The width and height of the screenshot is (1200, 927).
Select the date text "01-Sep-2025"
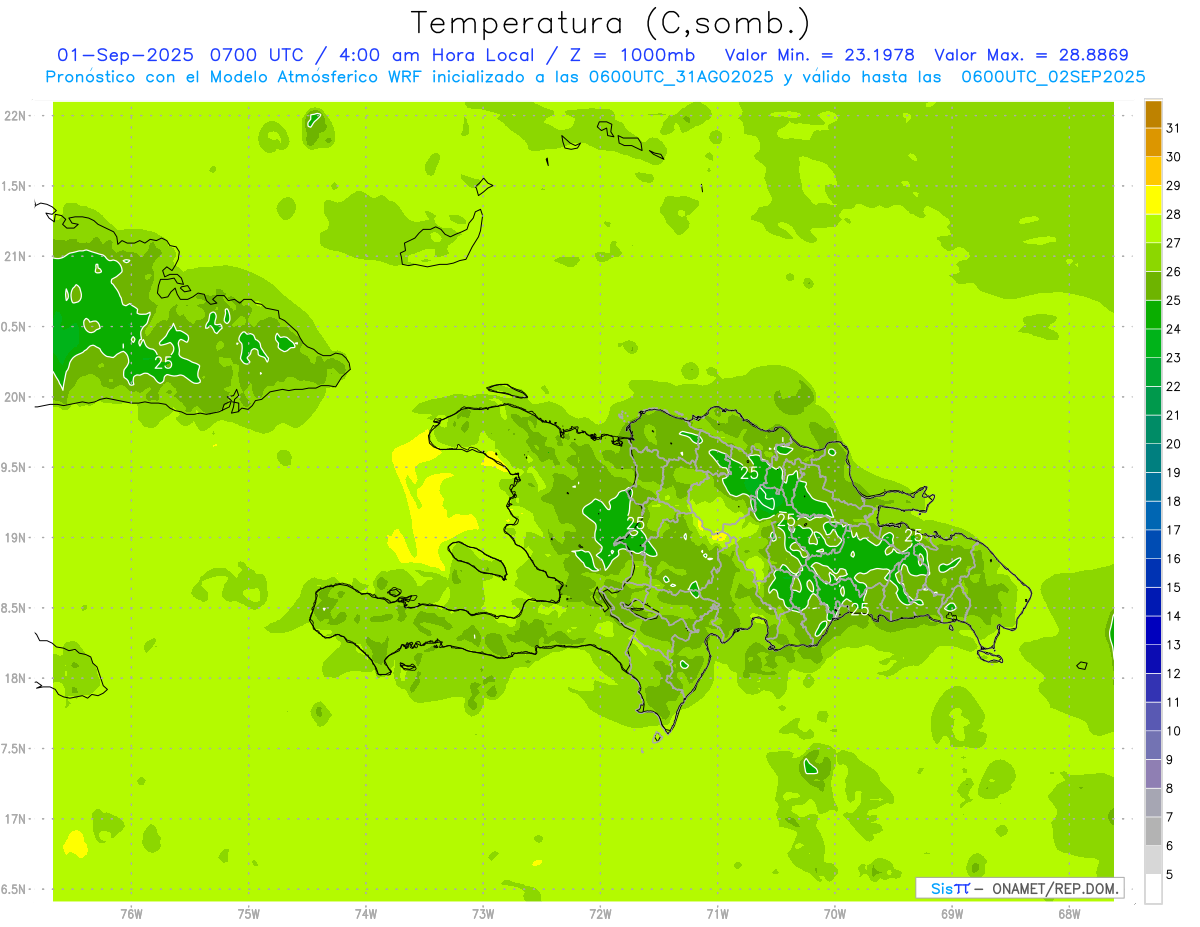[125, 55]
